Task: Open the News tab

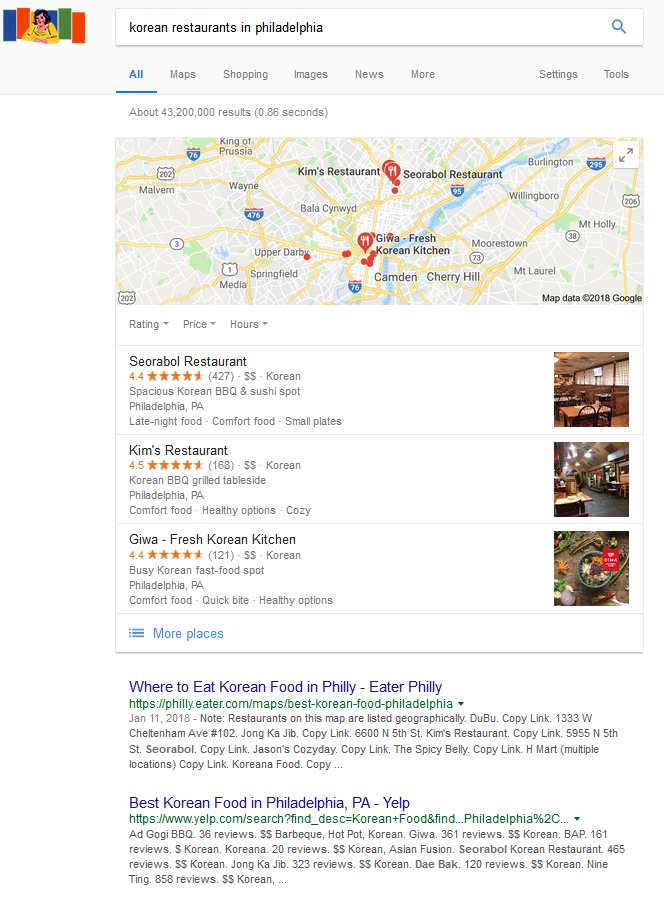Action: 369,74
